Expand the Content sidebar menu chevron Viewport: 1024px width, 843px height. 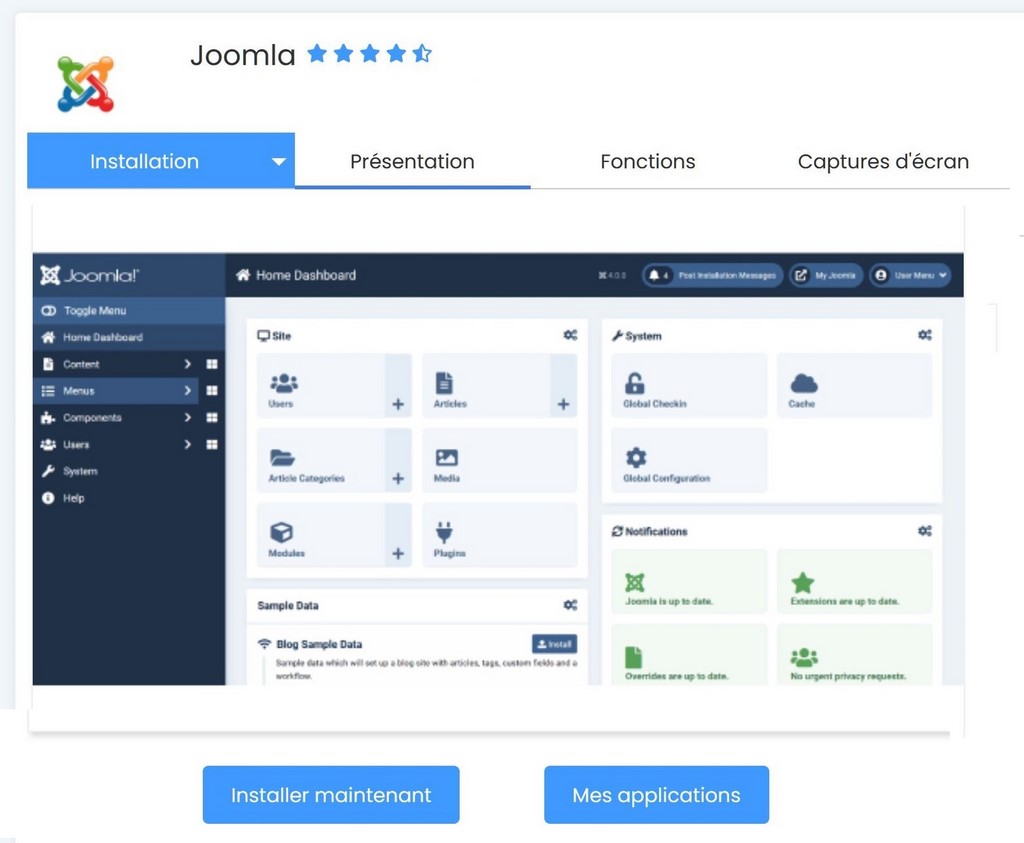coord(187,365)
